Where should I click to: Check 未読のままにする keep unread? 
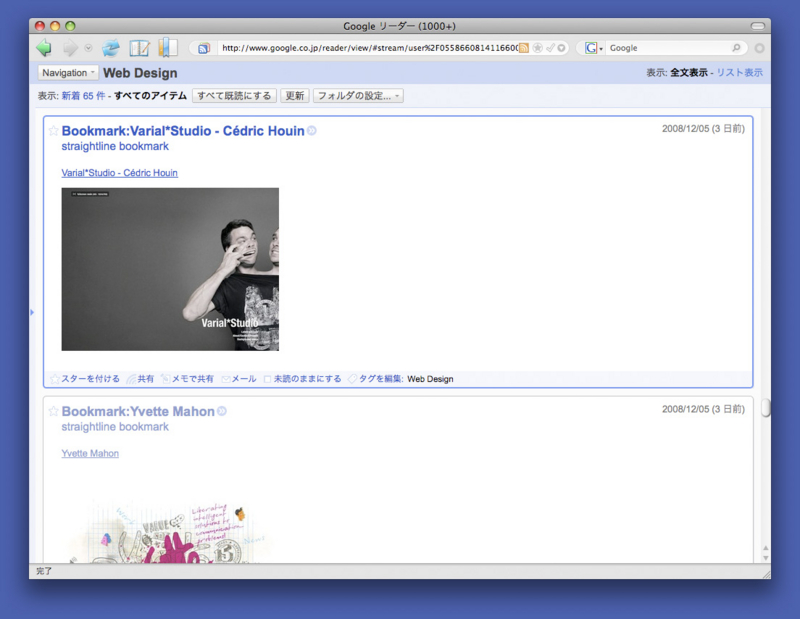(303, 379)
